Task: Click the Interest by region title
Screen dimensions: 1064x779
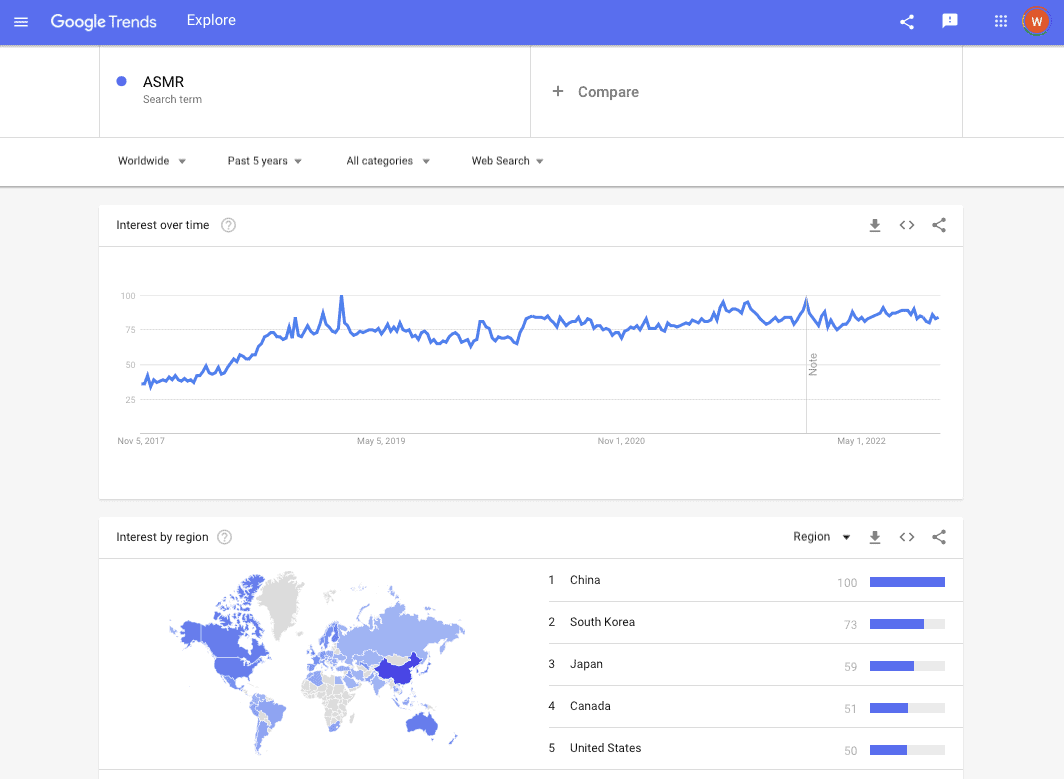Action: point(162,537)
